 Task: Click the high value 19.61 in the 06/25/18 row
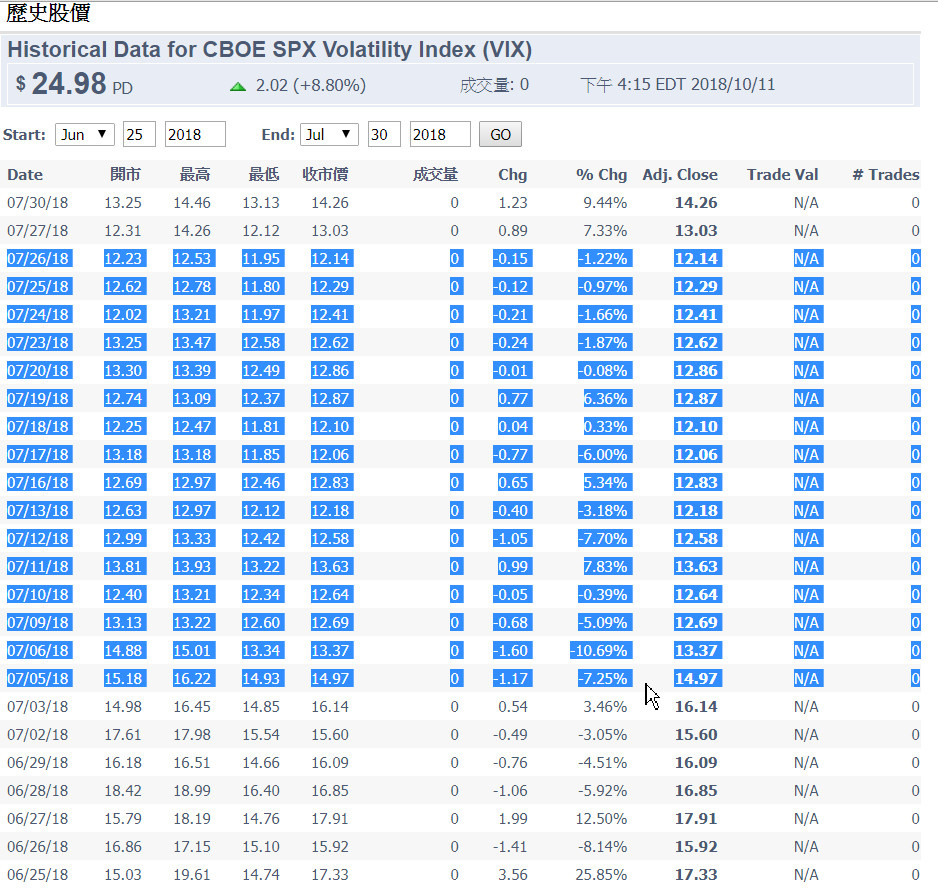point(192,875)
